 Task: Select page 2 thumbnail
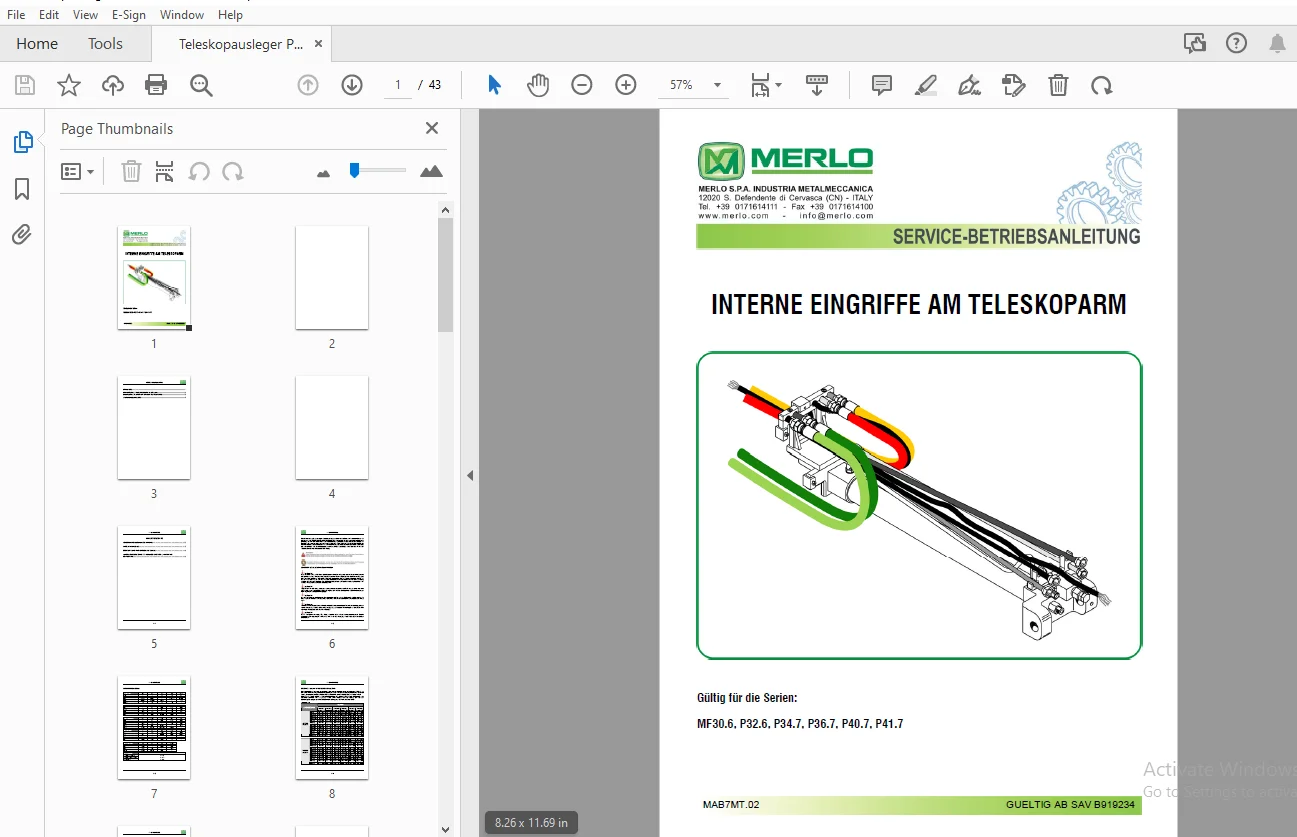(332, 277)
